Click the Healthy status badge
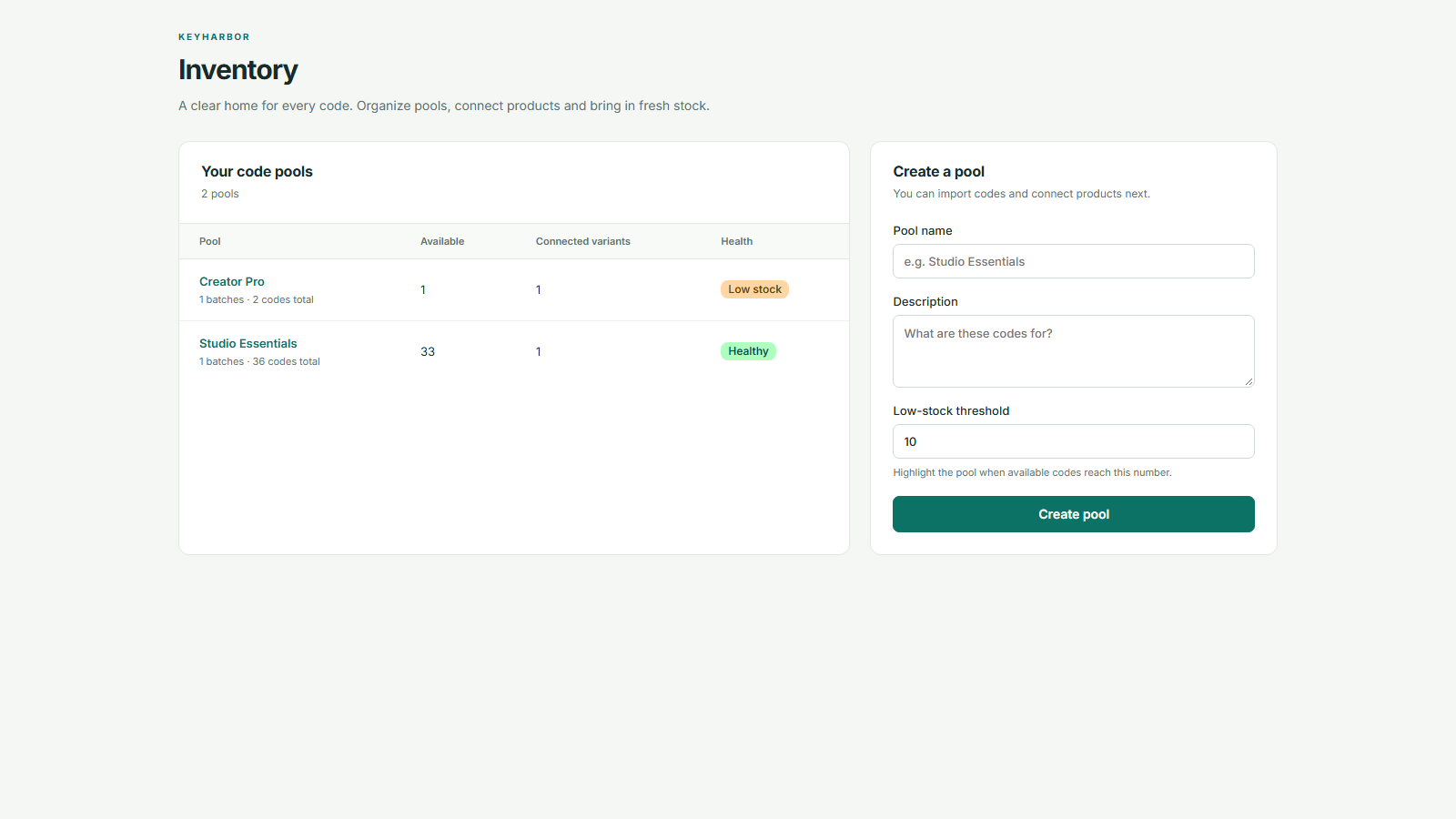Screen dimensions: 1456x819 pyautogui.click(x=748, y=351)
